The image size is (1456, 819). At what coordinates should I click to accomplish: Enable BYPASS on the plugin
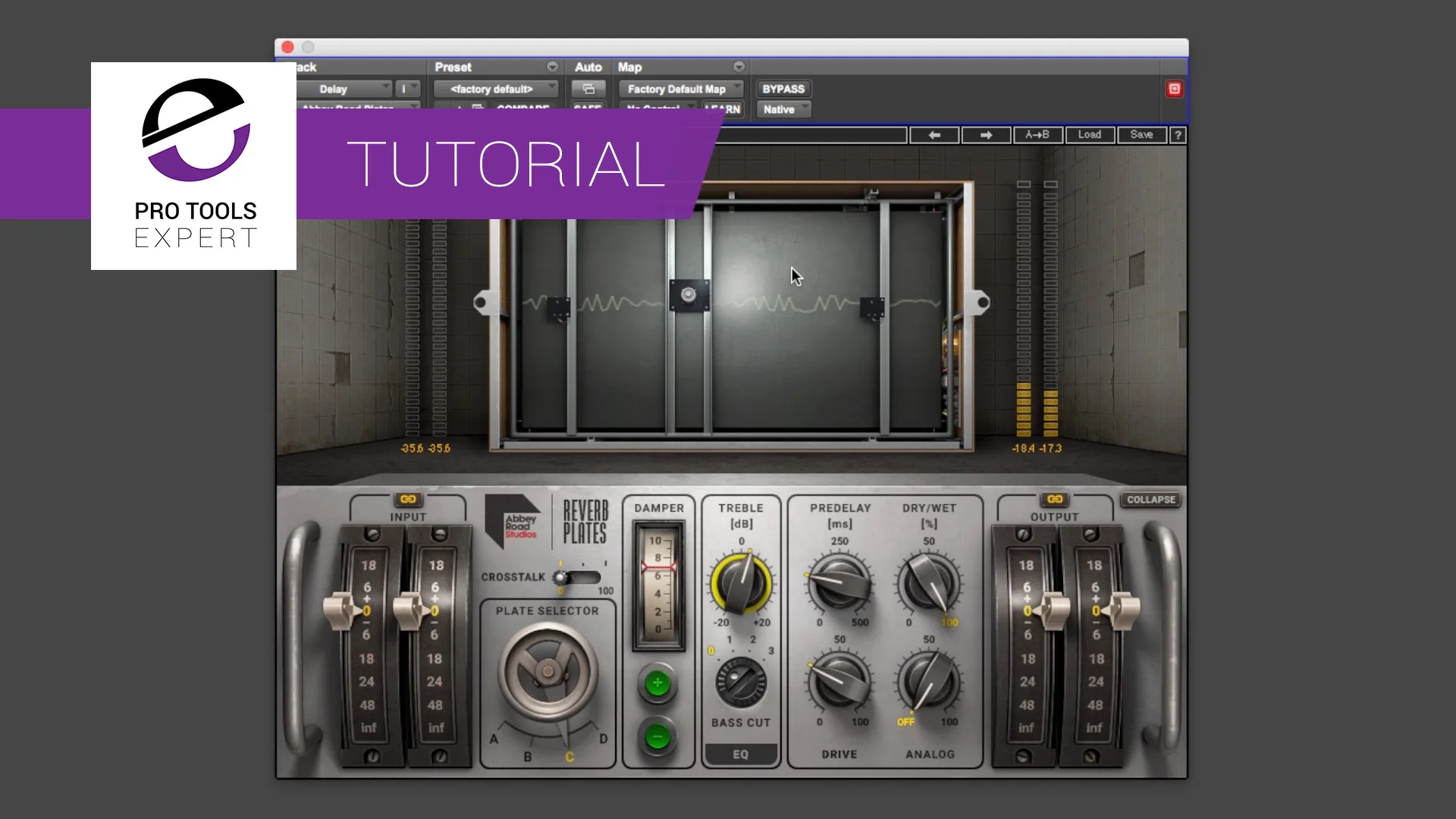783,89
